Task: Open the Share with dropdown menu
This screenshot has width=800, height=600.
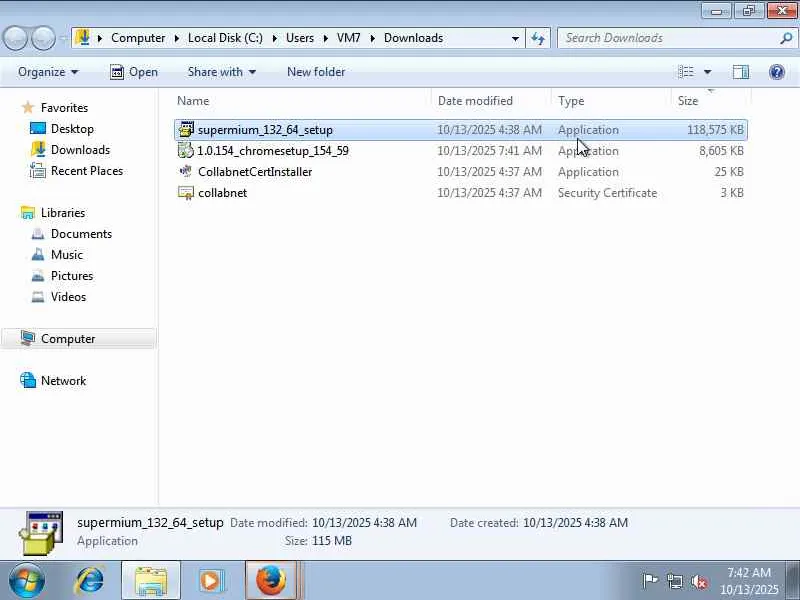Action: coord(221,72)
